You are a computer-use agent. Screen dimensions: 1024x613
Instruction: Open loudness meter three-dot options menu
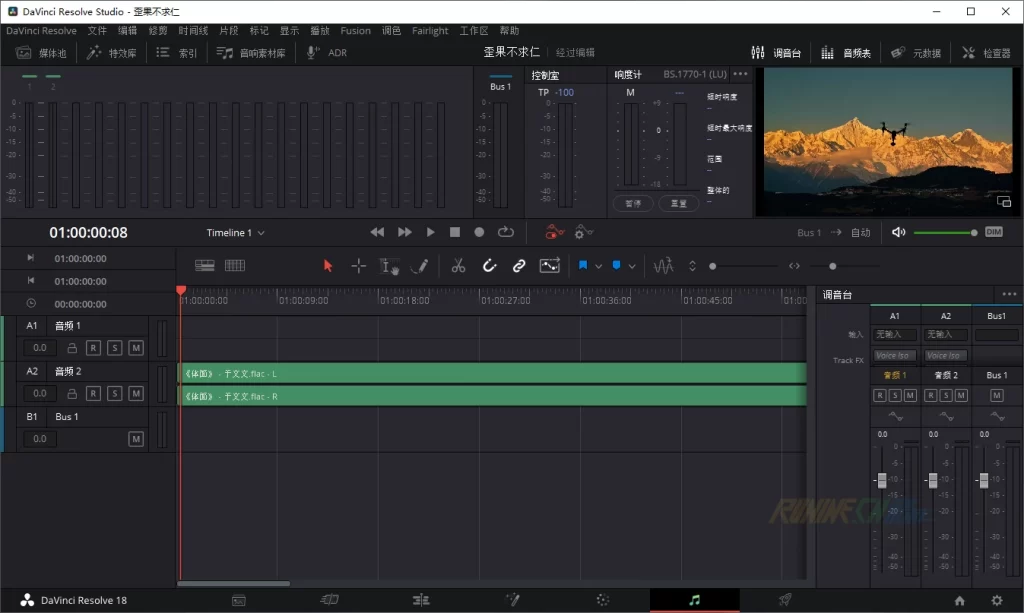coord(740,74)
